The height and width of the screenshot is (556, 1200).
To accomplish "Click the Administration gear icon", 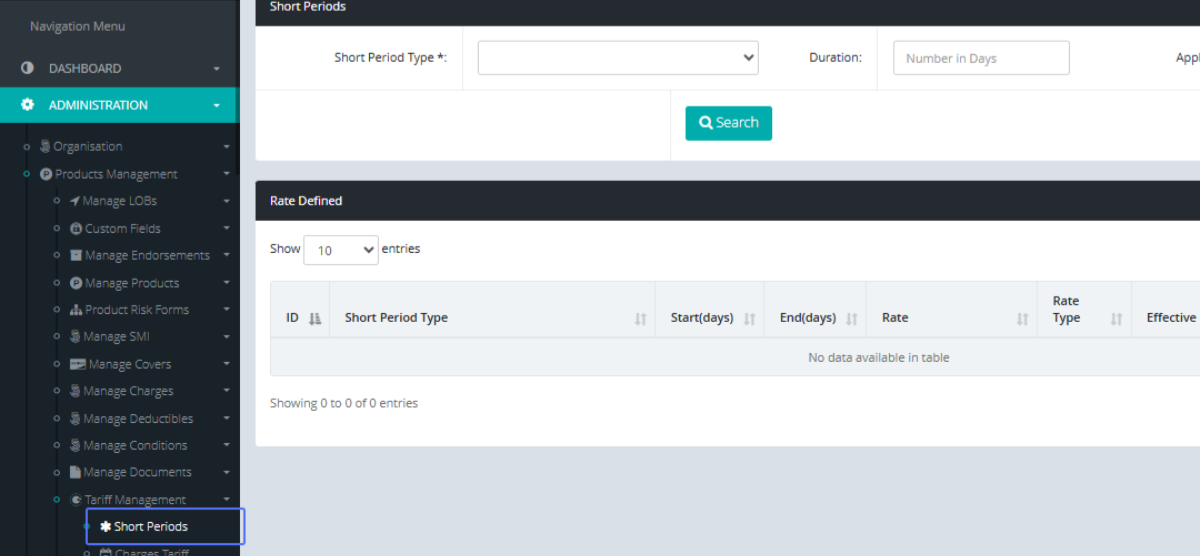I will point(28,105).
